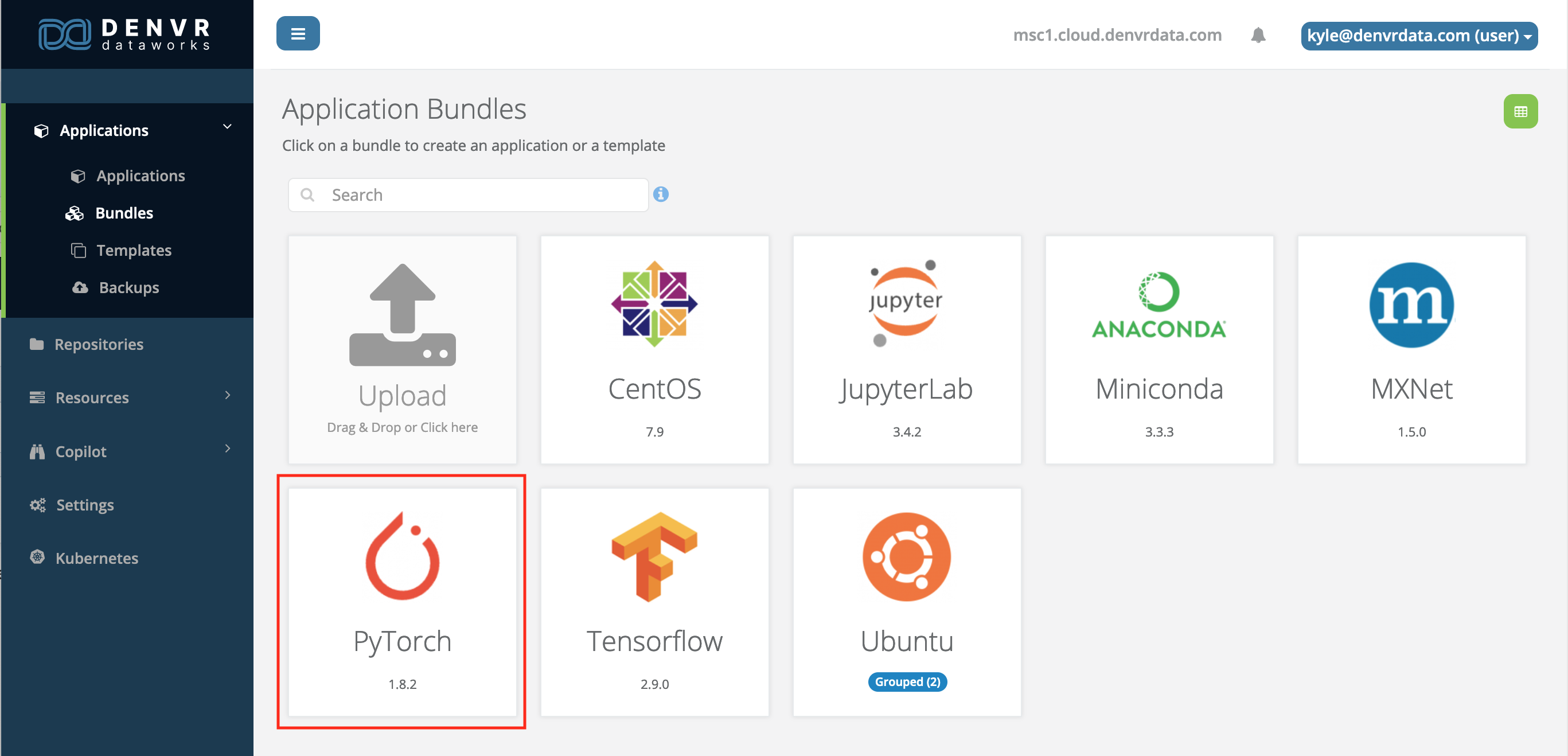This screenshot has height=756, width=1568.
Task: Click the Settings gears icon
Action: click(x=38, y=505)
